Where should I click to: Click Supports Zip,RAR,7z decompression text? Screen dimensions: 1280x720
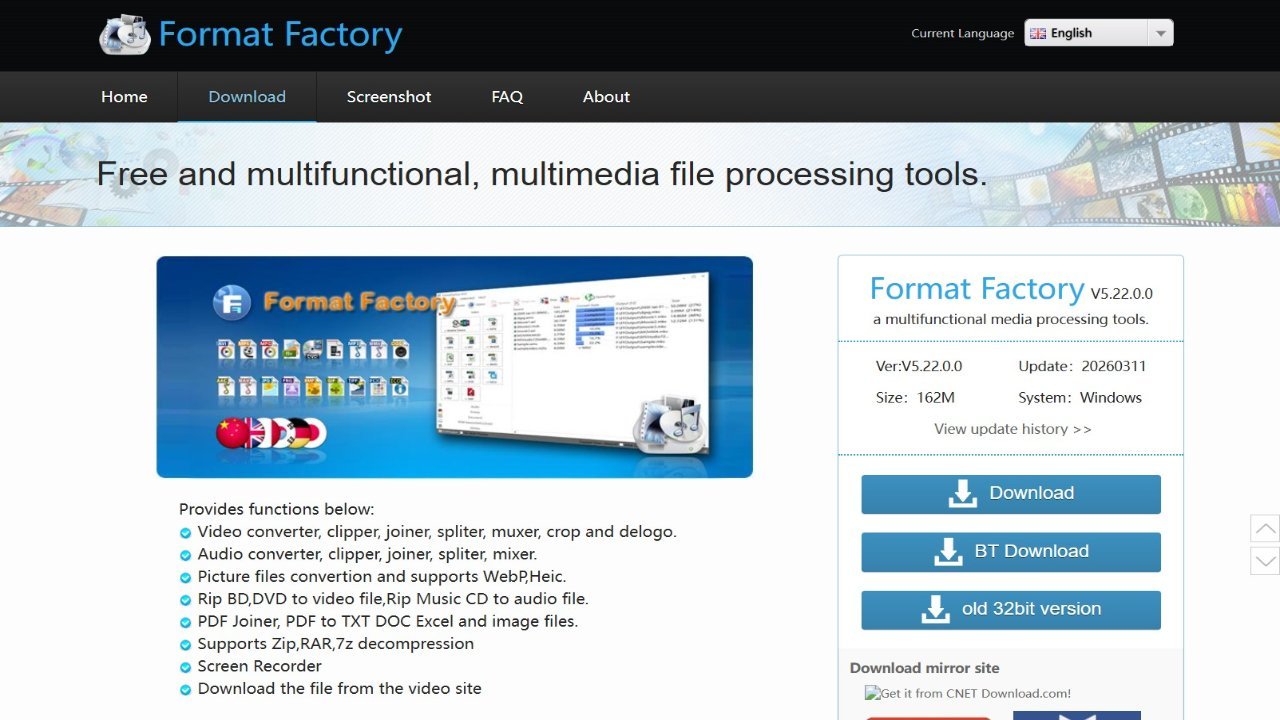click(x=336, y=643)
